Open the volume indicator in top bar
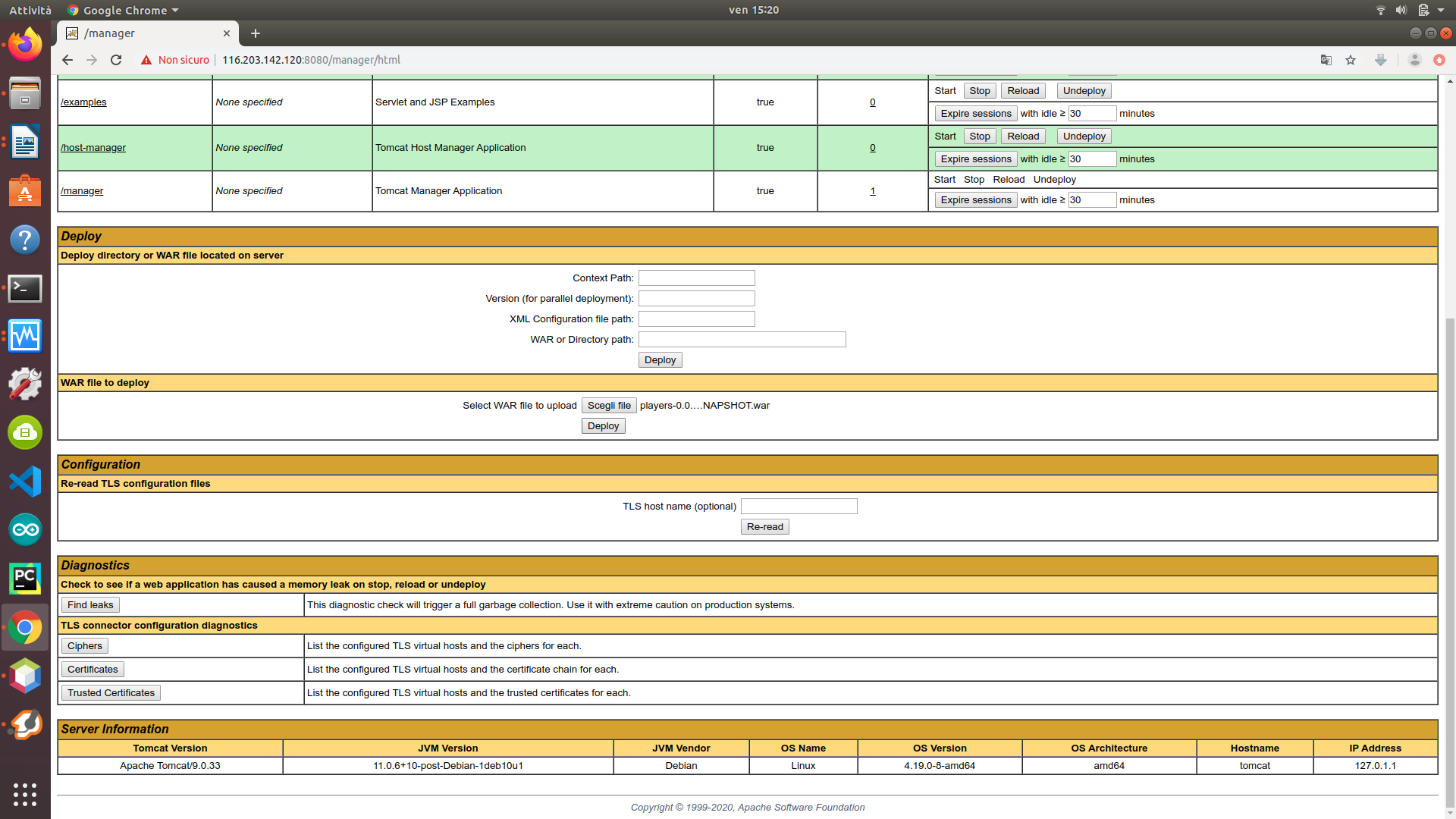1456x819 pixels. [1401, 10]
